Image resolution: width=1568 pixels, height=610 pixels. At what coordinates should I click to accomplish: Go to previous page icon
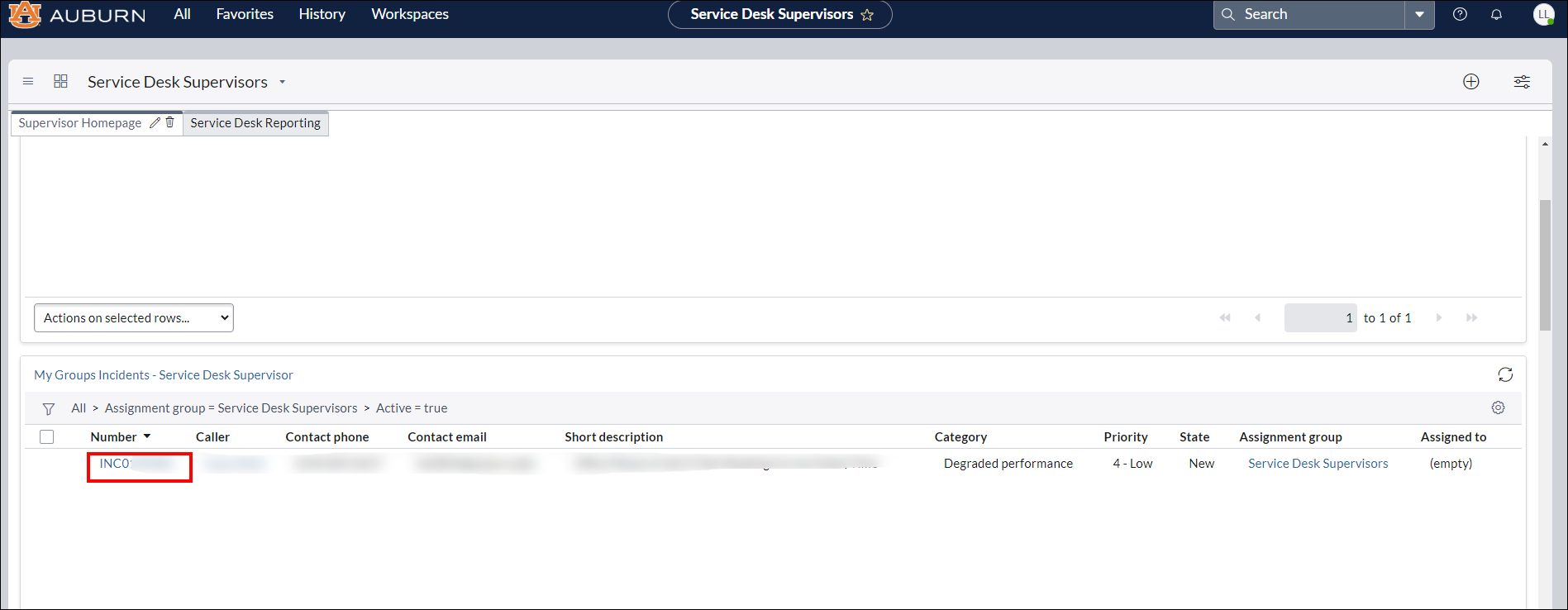click(1257, 317)
